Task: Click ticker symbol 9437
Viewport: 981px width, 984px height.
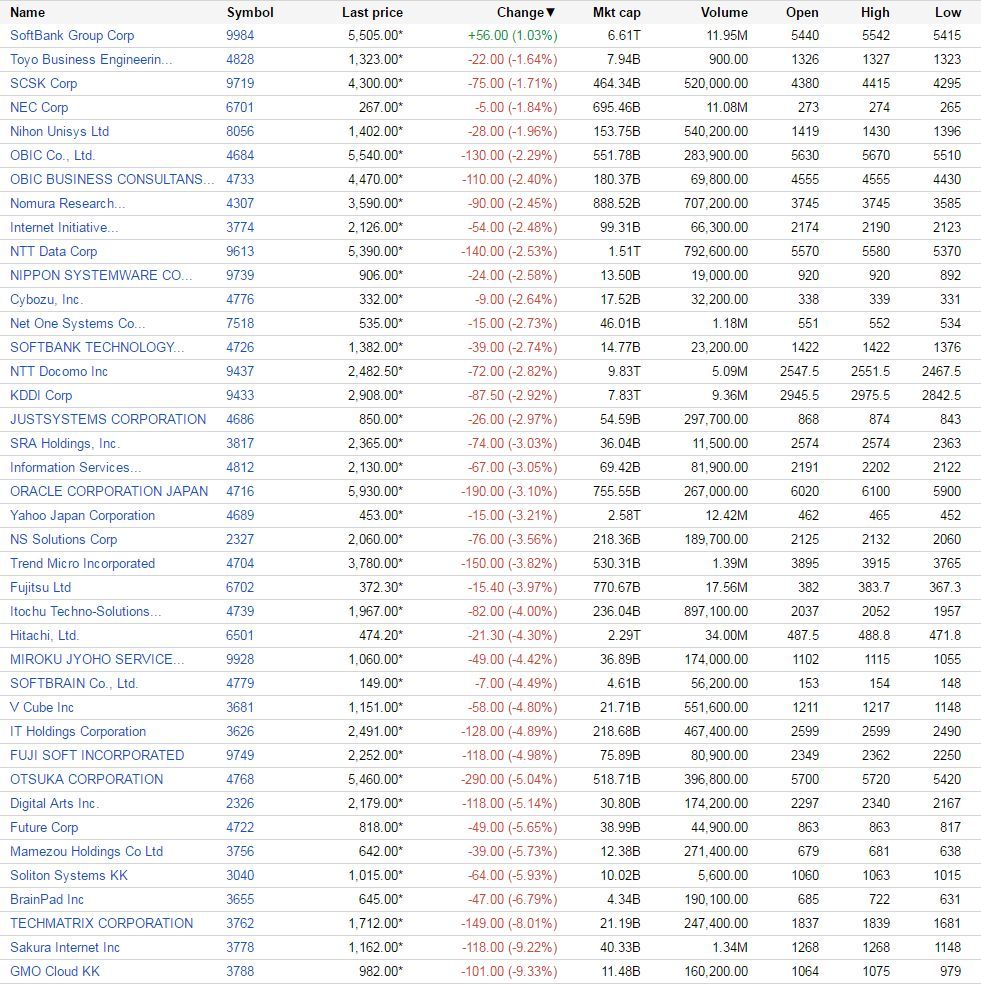Action: tap(240, 372)
